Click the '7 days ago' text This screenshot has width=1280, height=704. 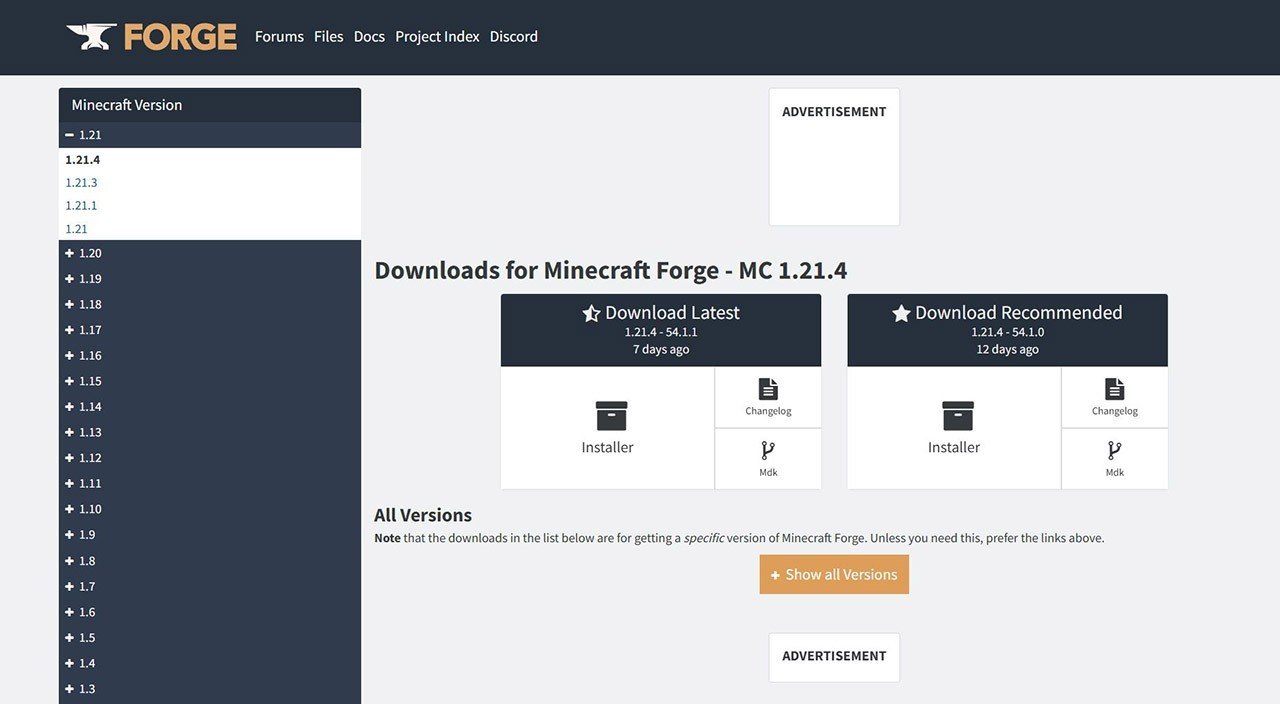[661, 350]
